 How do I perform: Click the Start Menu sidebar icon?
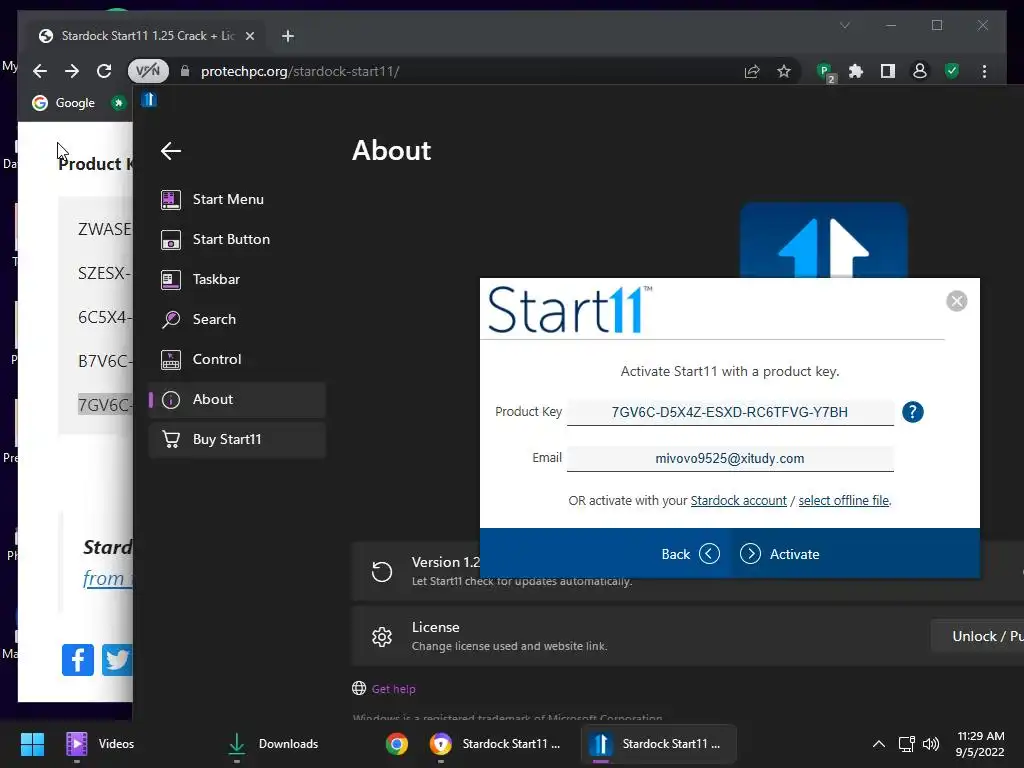(x=170, y=199)
